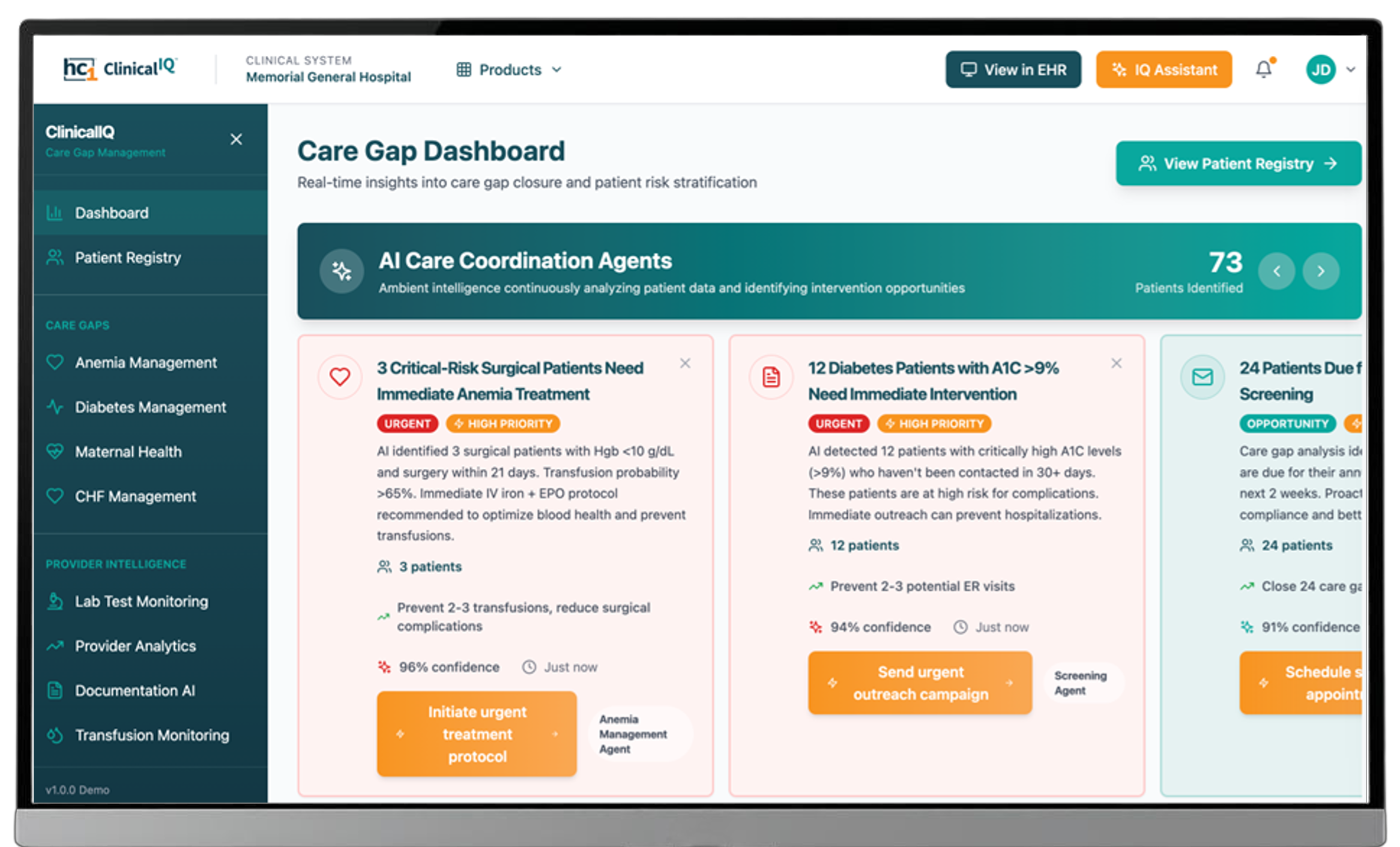Open Lab Test Monitoring via its microscope icon
This screenshot has height=847, width=1400.
[55, 601]
